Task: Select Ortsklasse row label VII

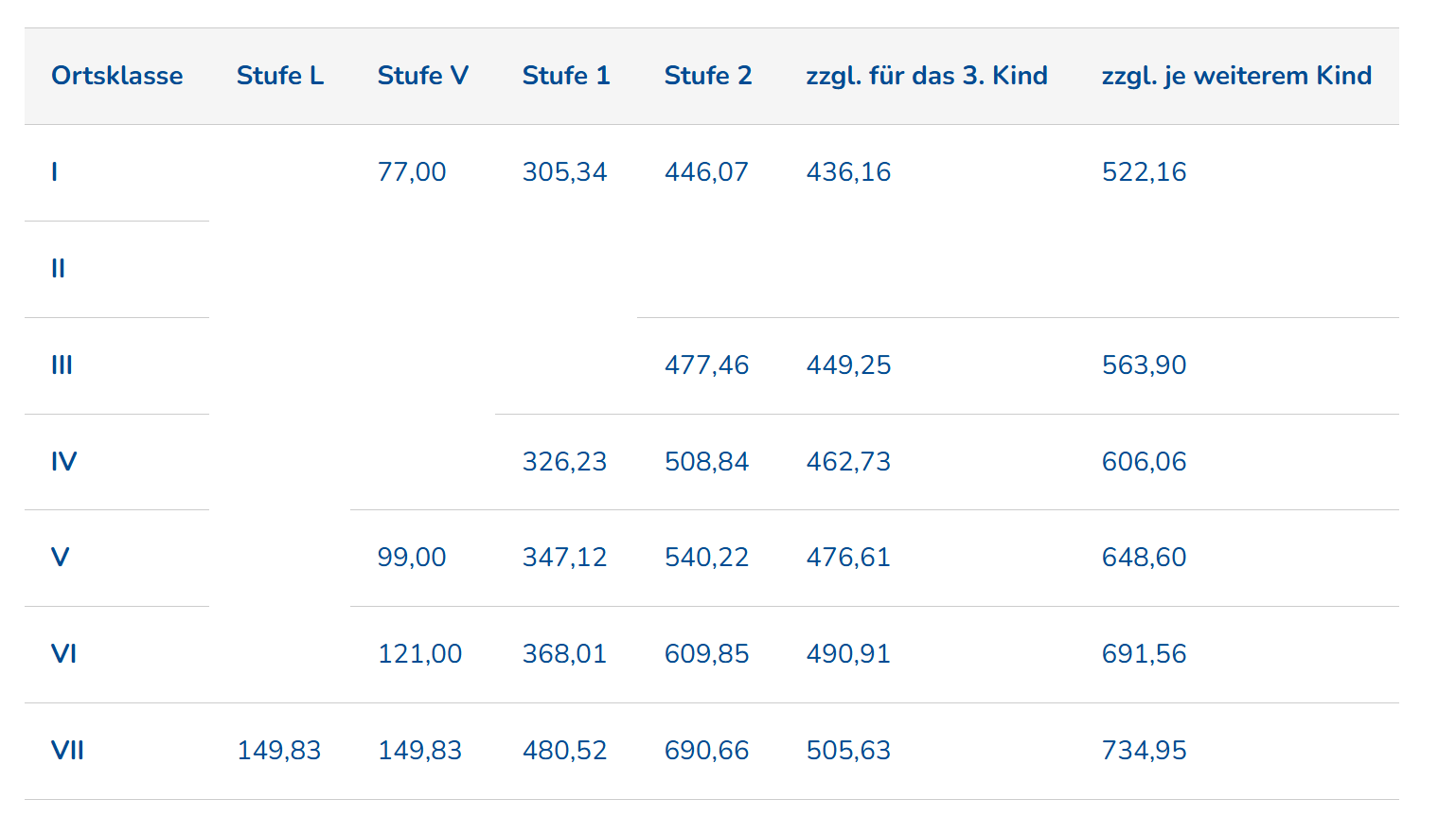Action: pyautogui.click(x=67, y=751)
